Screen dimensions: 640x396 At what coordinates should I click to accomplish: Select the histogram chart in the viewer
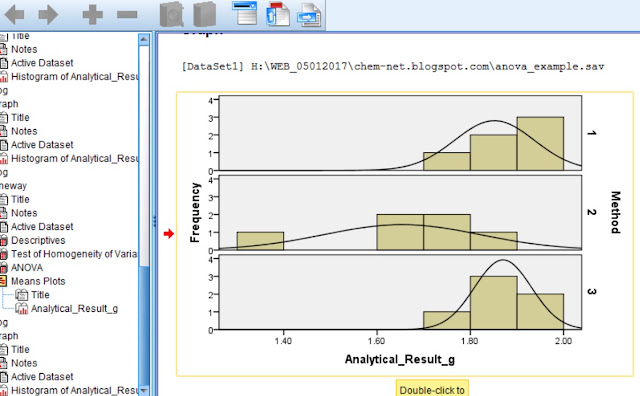[405, 234]
